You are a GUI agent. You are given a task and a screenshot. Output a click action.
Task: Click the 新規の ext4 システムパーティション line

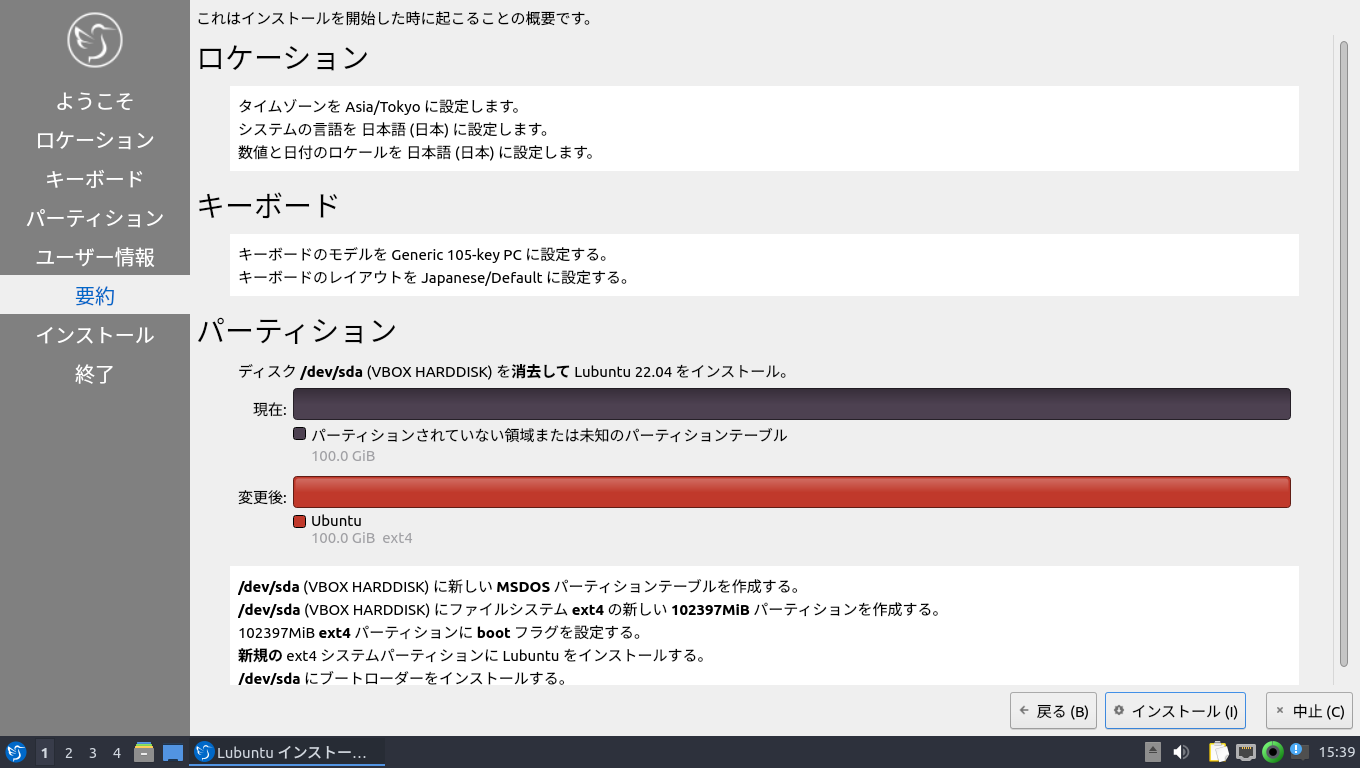(472, 656)
